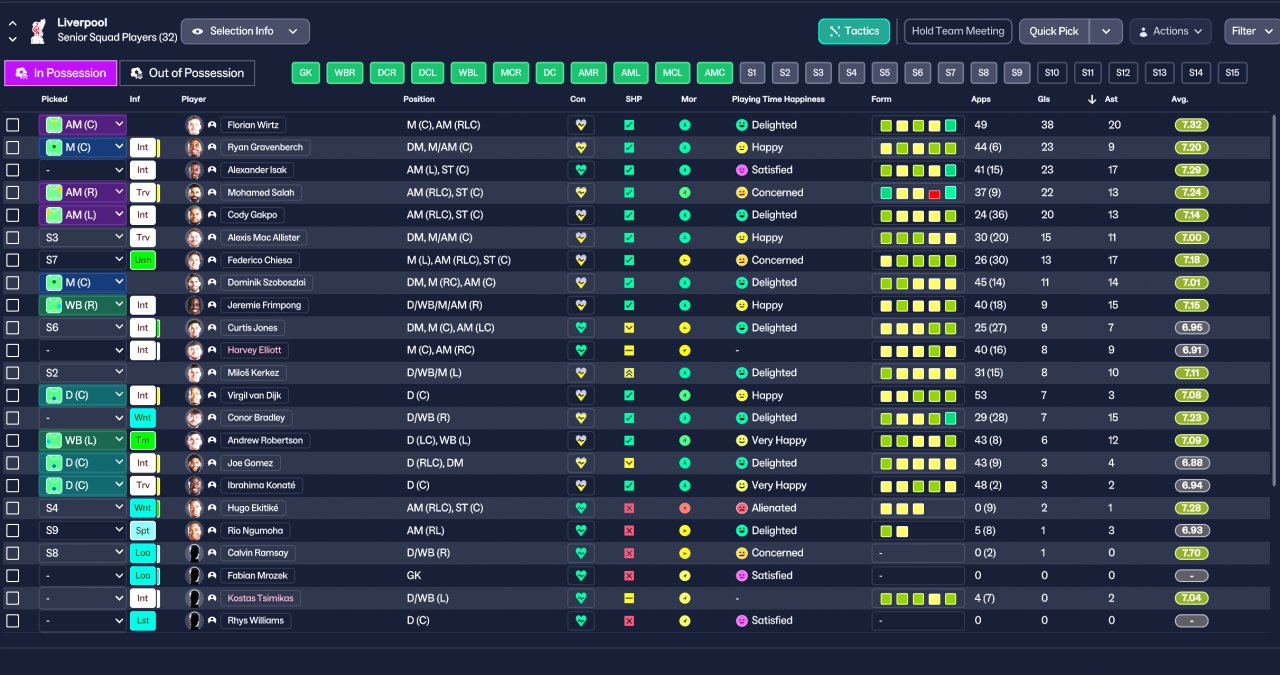Image resolution: width=1280 pixels, height=675 pixels.
Task: Click the Liverpool club crest icon
Action: point(38,30)
